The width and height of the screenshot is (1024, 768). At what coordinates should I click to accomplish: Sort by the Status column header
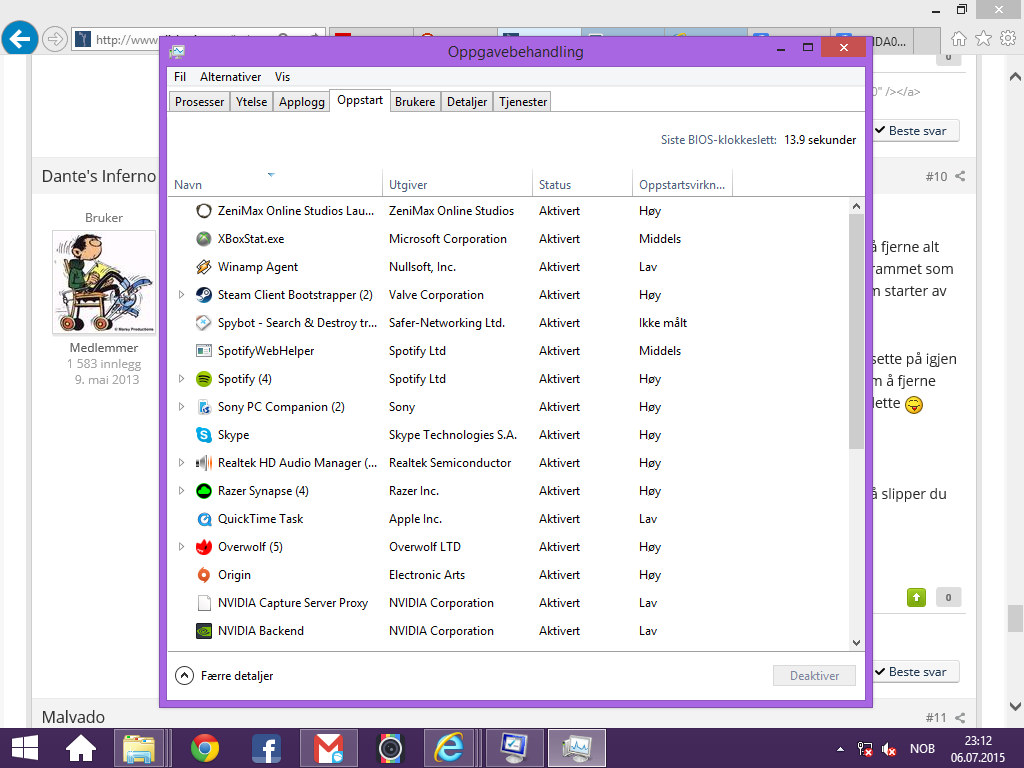tap(583, 184)
